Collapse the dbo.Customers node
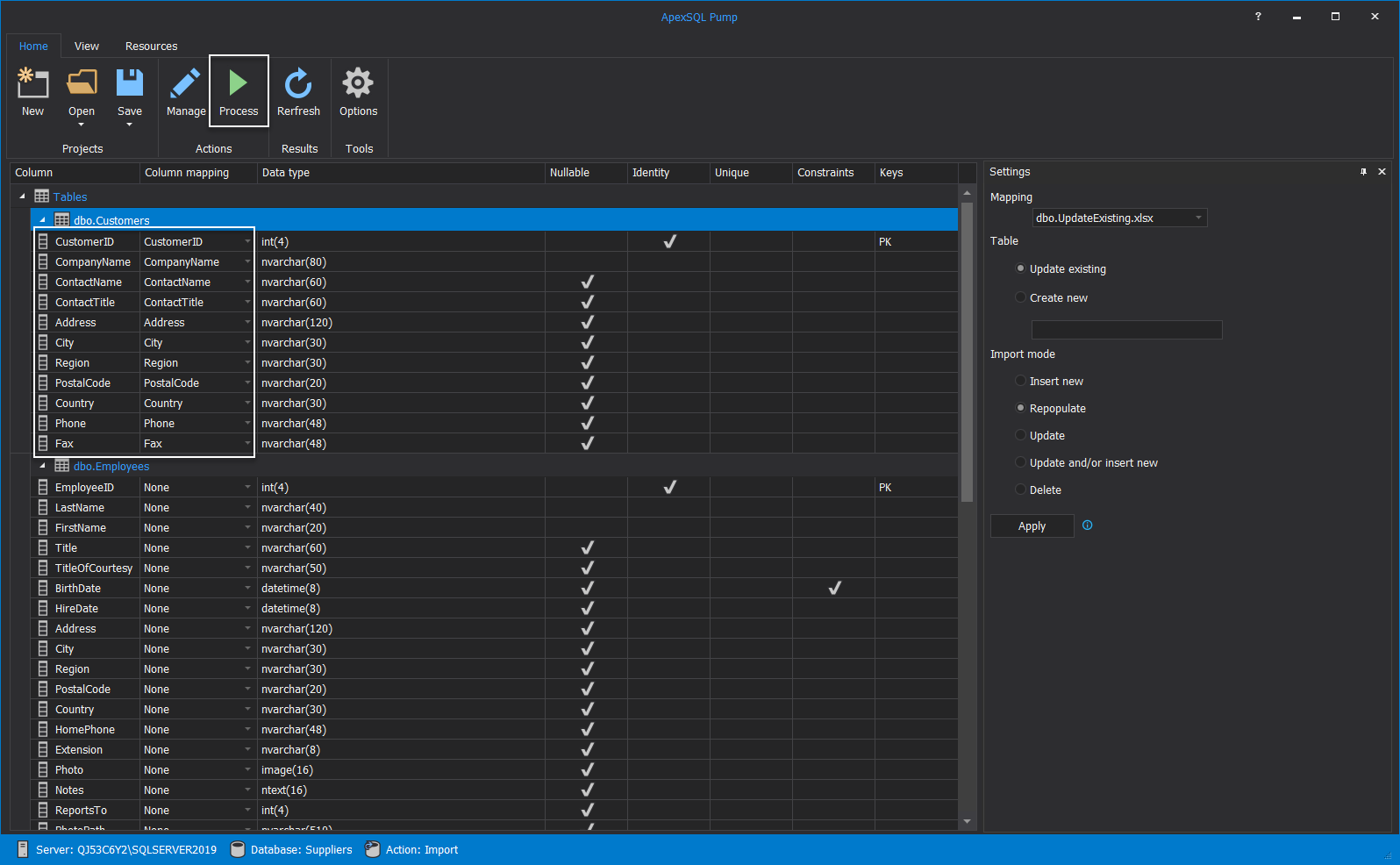Screen dimensions: 1400x865 (x=42, y=220)
